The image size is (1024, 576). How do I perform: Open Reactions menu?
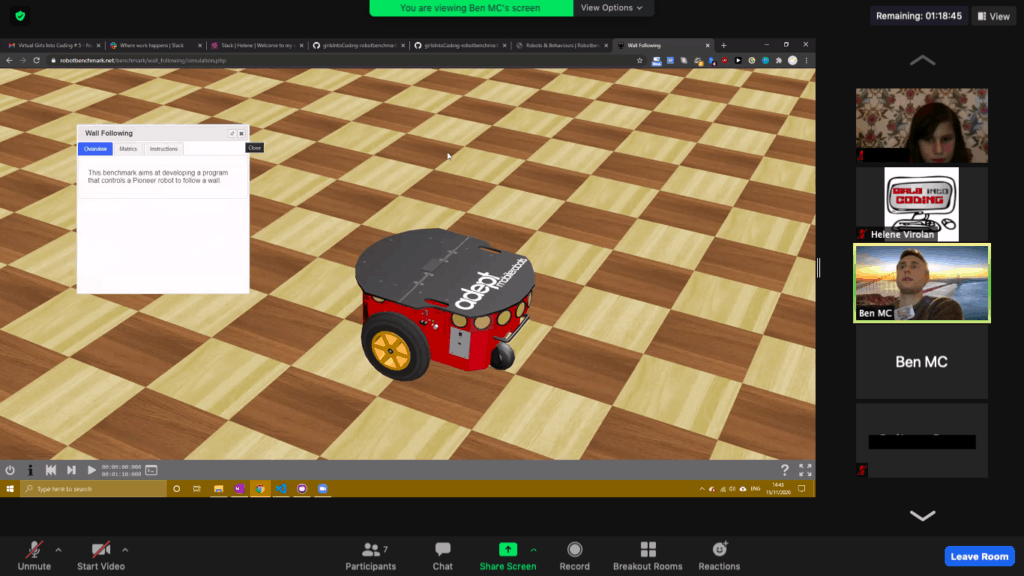(719, 556)
